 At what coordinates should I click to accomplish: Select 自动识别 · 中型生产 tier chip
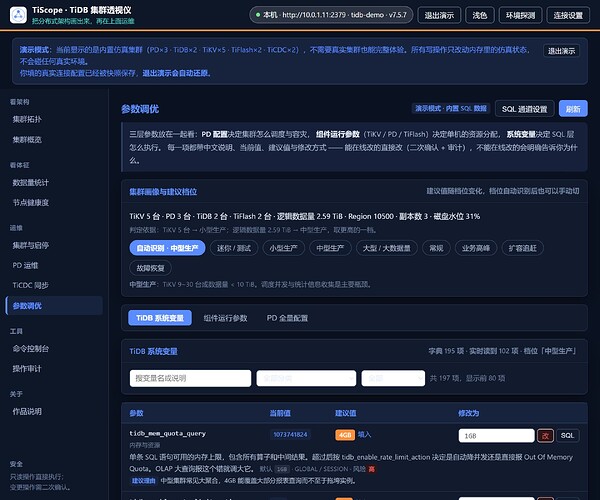tap(167, 248)
